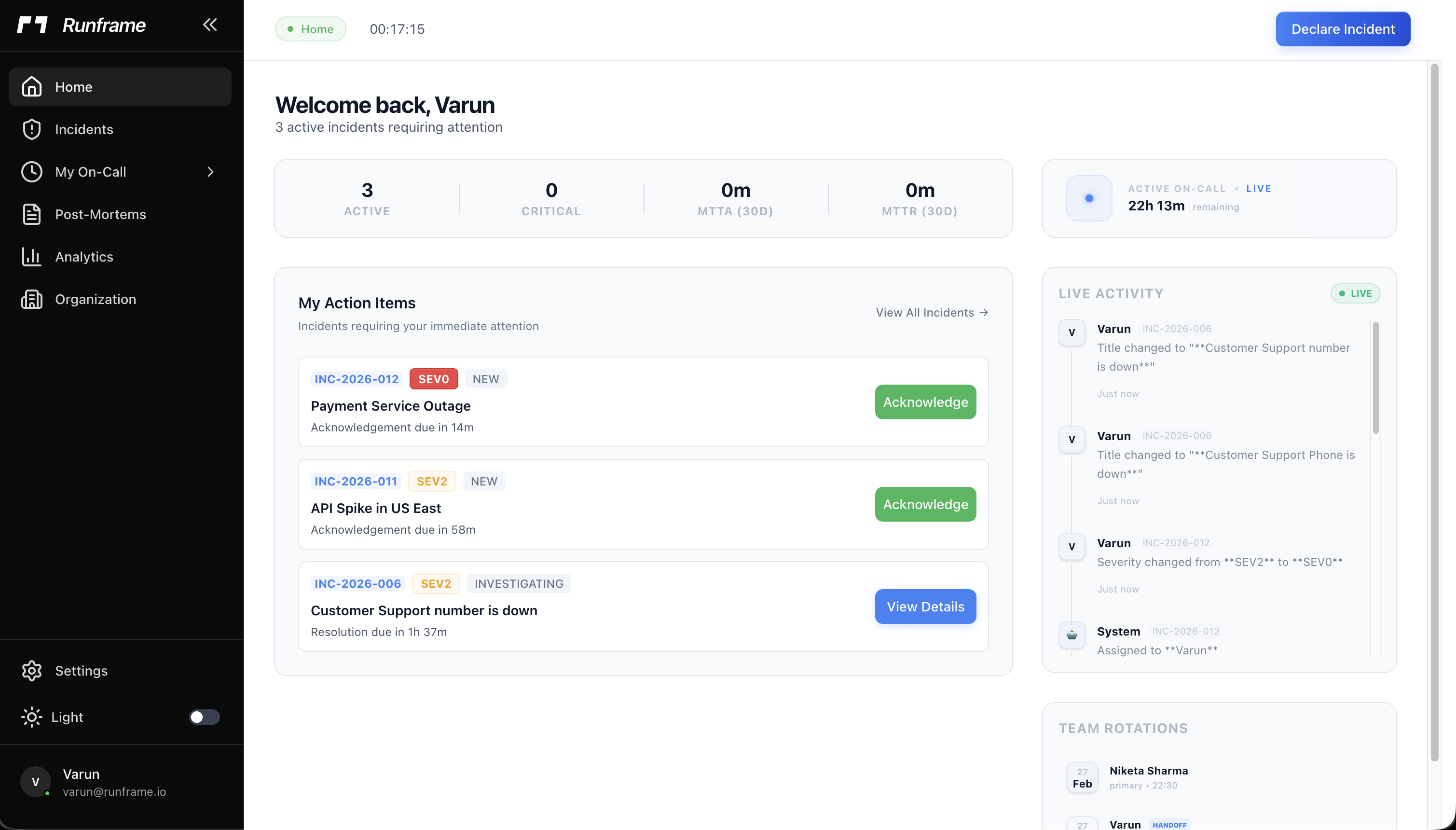The width and height of the screenshot is (1456, 830).
Task: Click the System bot avatar in Live Activity
Action: point(1071,635)
